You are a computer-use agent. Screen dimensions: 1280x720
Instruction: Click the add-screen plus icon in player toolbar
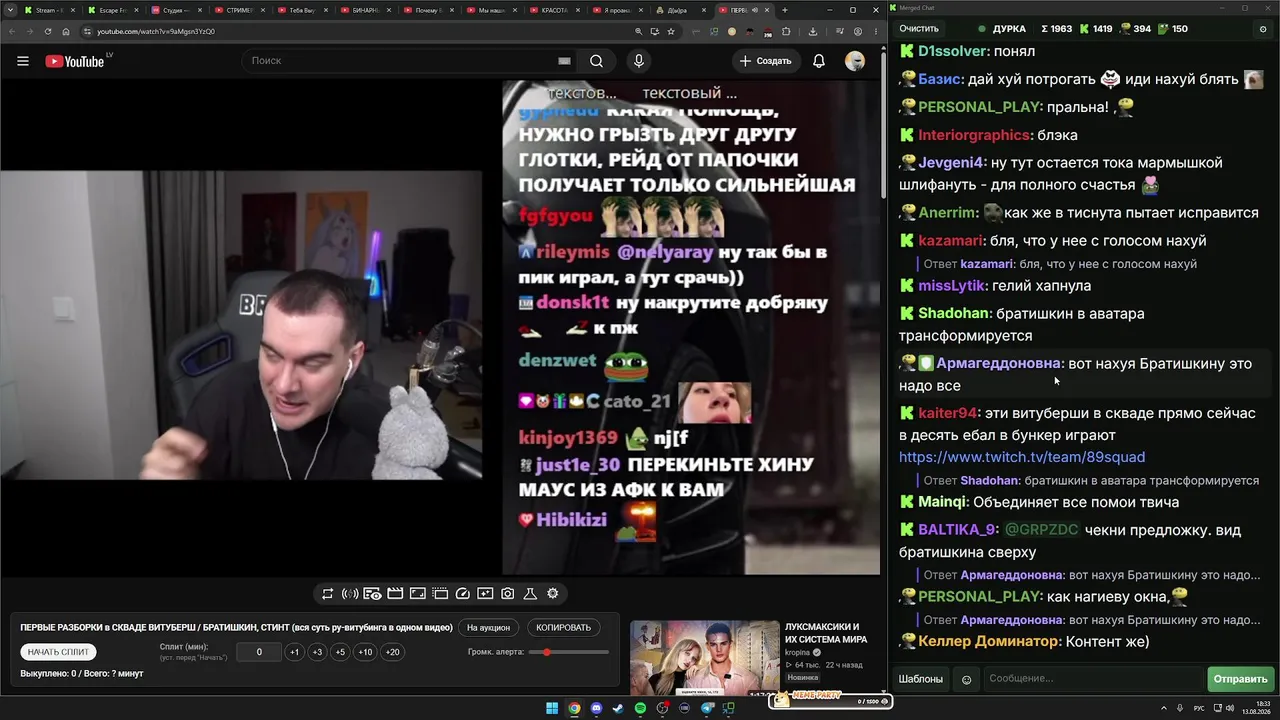[x=485, y=594]
